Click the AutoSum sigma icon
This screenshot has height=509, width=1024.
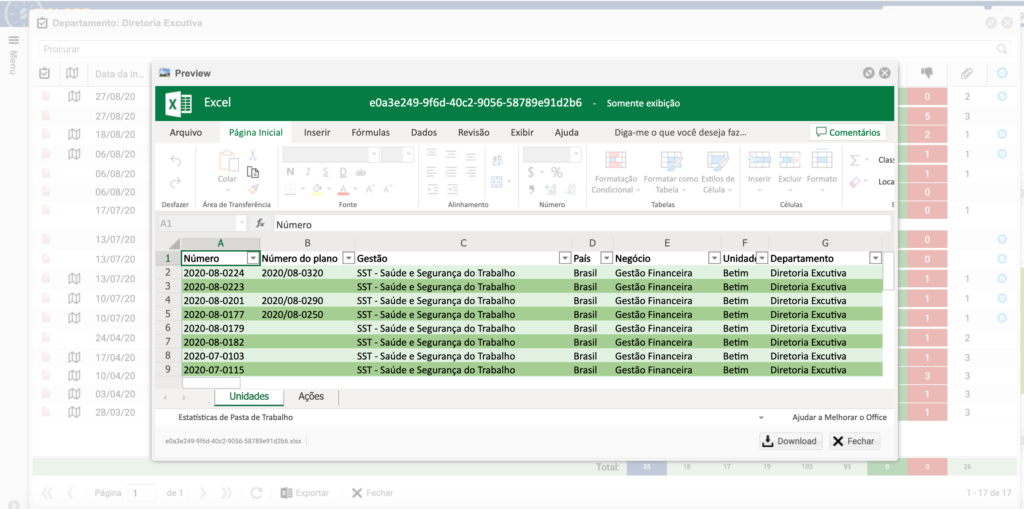856,160
